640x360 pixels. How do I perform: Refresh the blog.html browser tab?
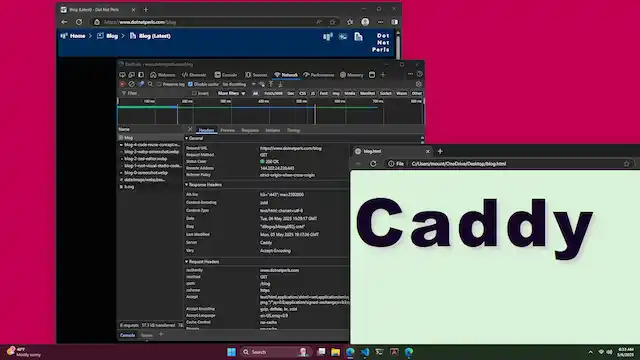[373, 163]
